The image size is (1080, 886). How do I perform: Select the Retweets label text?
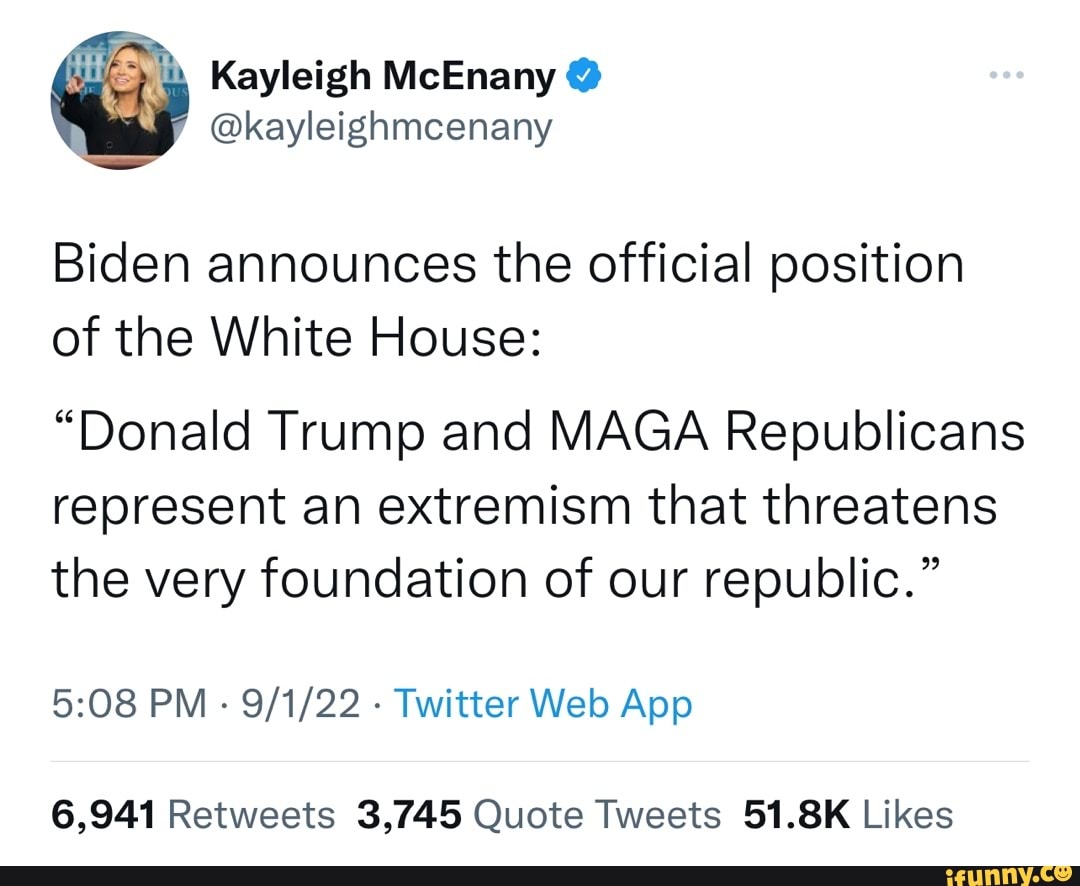(x=250, y=814)
